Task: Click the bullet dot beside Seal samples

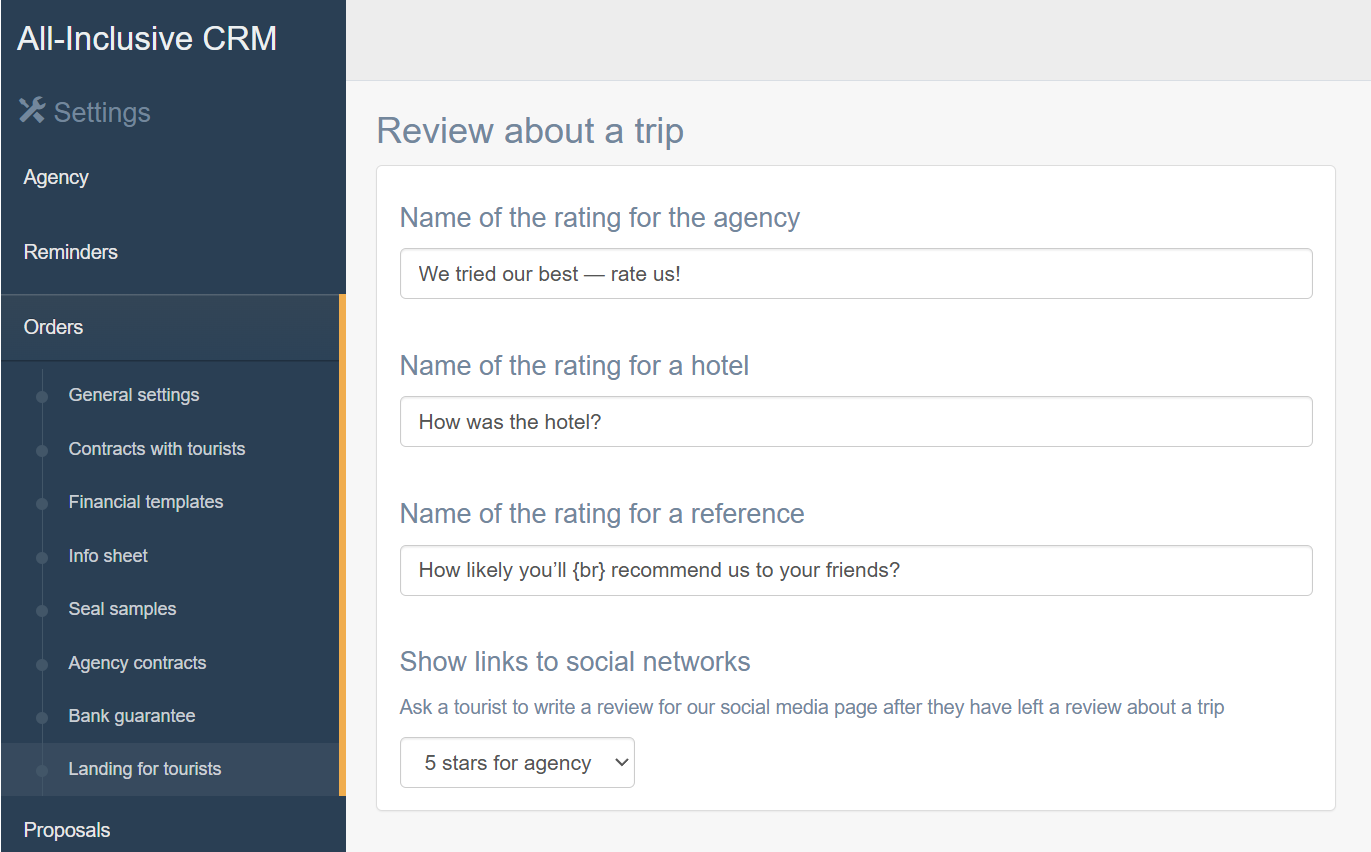Action: [42, 610]
